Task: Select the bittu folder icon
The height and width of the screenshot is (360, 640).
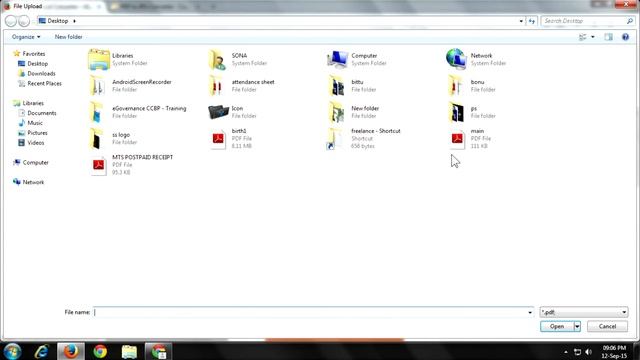Action: click(337, 86)
